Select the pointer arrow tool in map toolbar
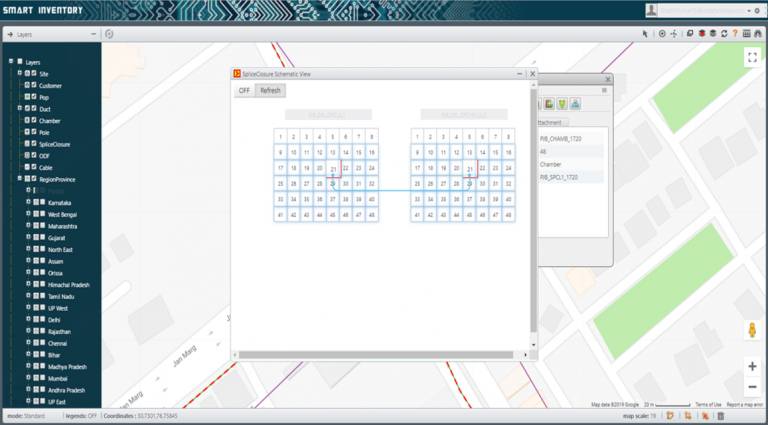 click(x=645, y=34)
